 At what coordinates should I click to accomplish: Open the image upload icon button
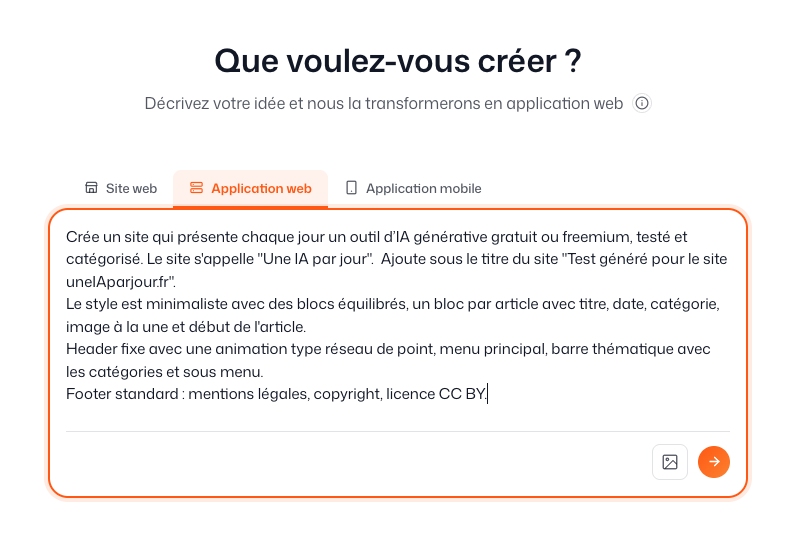pos(669,462)
